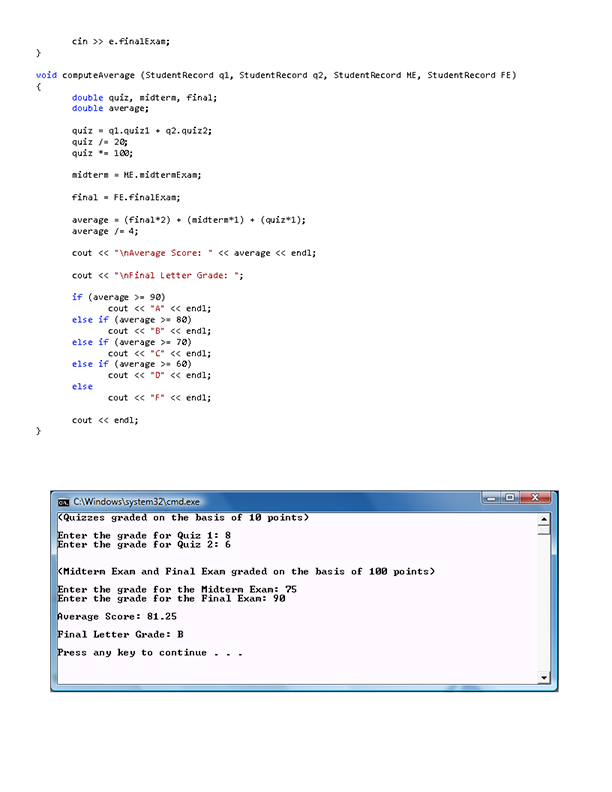The height and width of the screenshot is (792, 612).
Task: Click the cout 'Average Score' code line
Action: (x=194, y=253)
